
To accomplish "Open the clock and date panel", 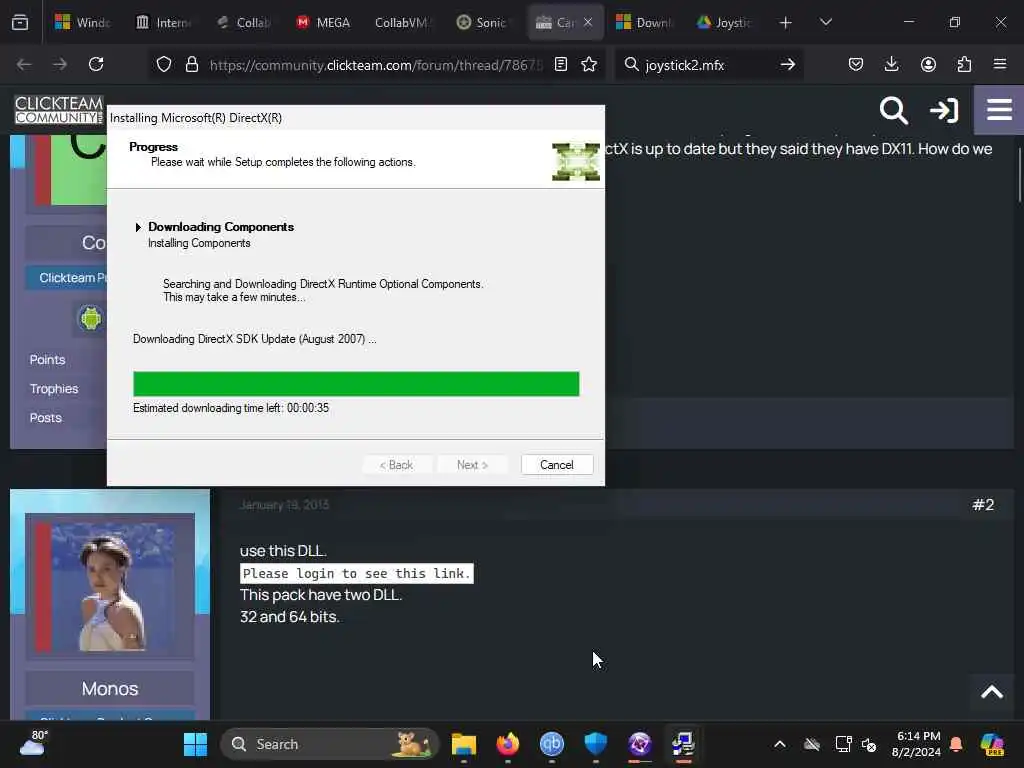I will tap(916, 744).
